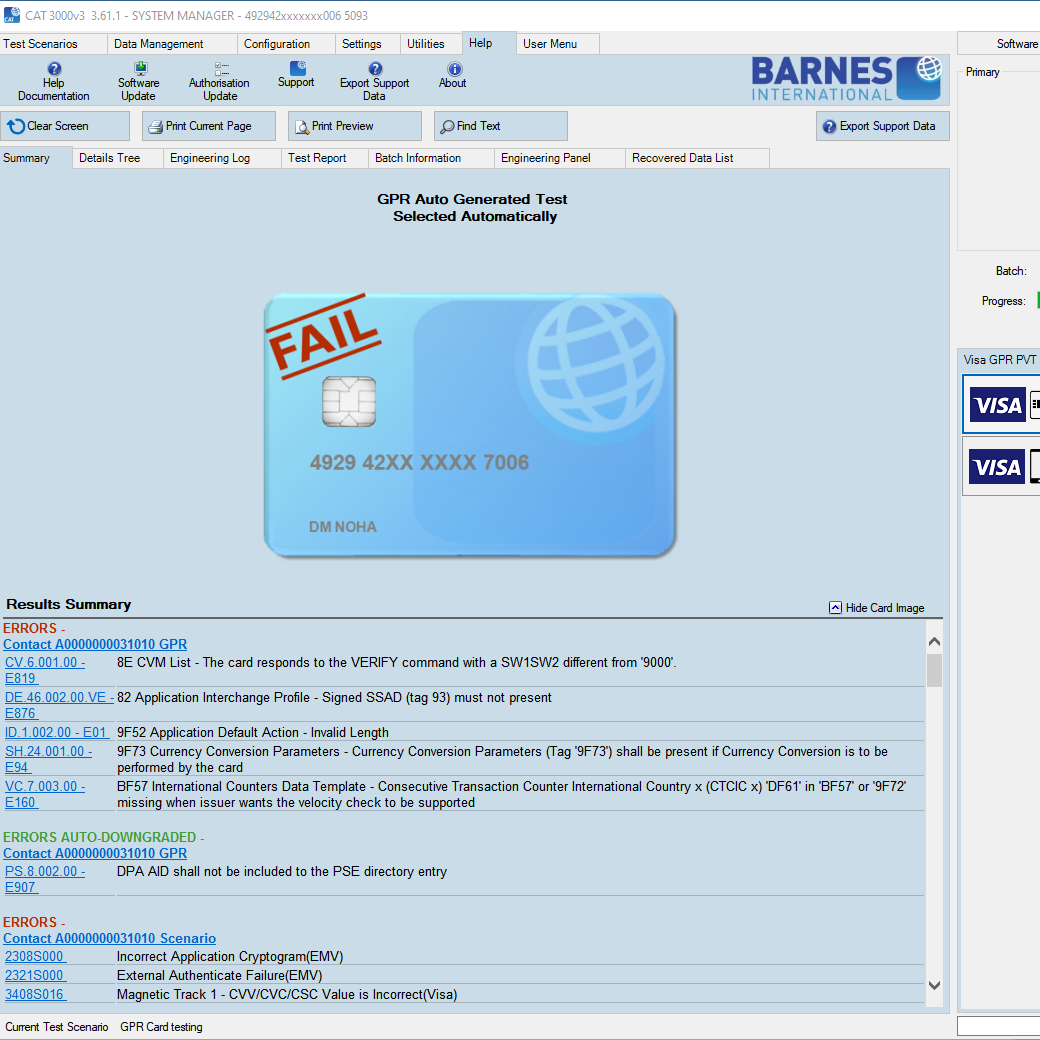This screenshot has height=1040, width=1040.
Task: Open the Utilities menu
Action: click(426, 44)
